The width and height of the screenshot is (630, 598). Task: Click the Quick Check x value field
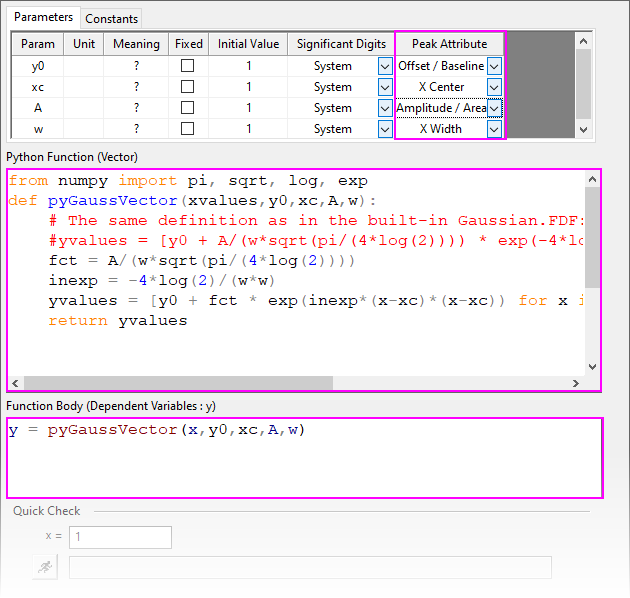(120, 537)
